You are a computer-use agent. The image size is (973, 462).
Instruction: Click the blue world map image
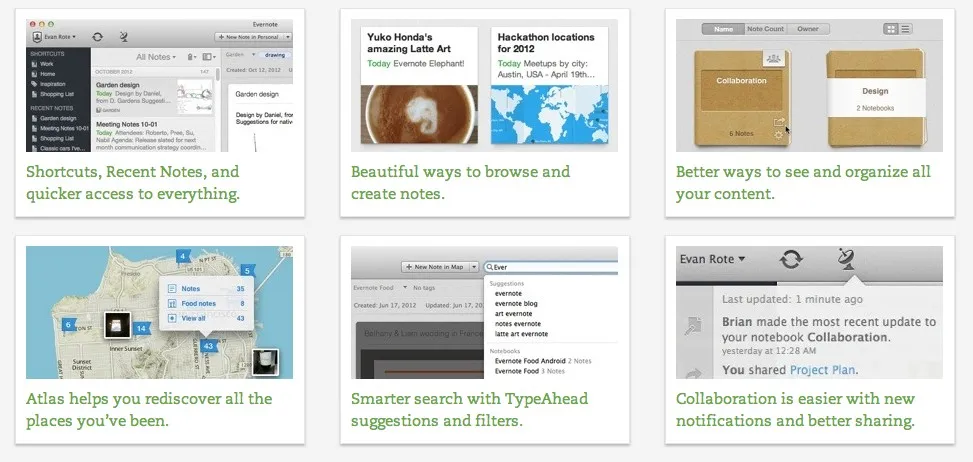click(550, 114)
